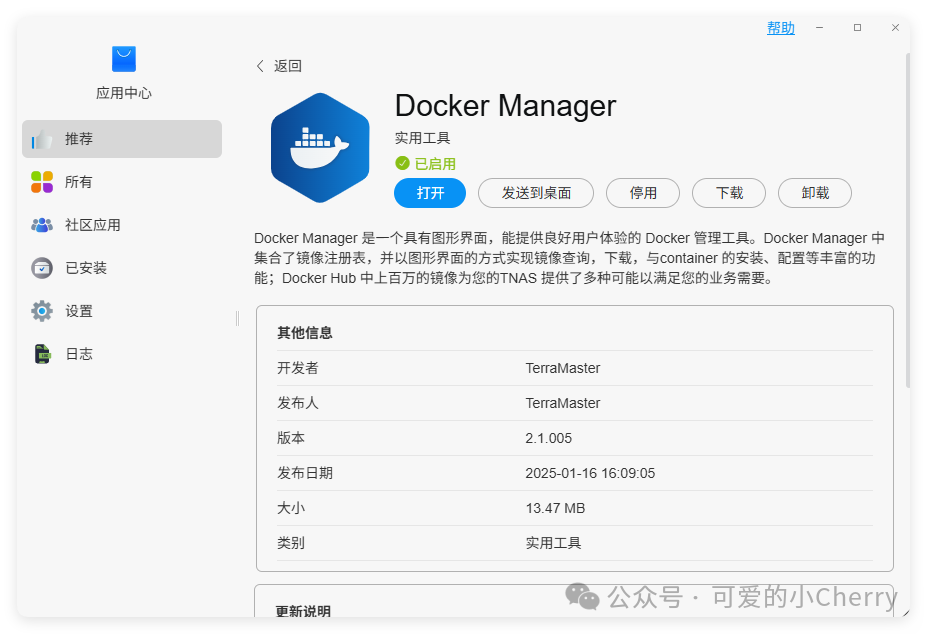Click the 其他信息 heading
Image resolution: width=927 pixels, height=634 pixels.
pos(305,333)
